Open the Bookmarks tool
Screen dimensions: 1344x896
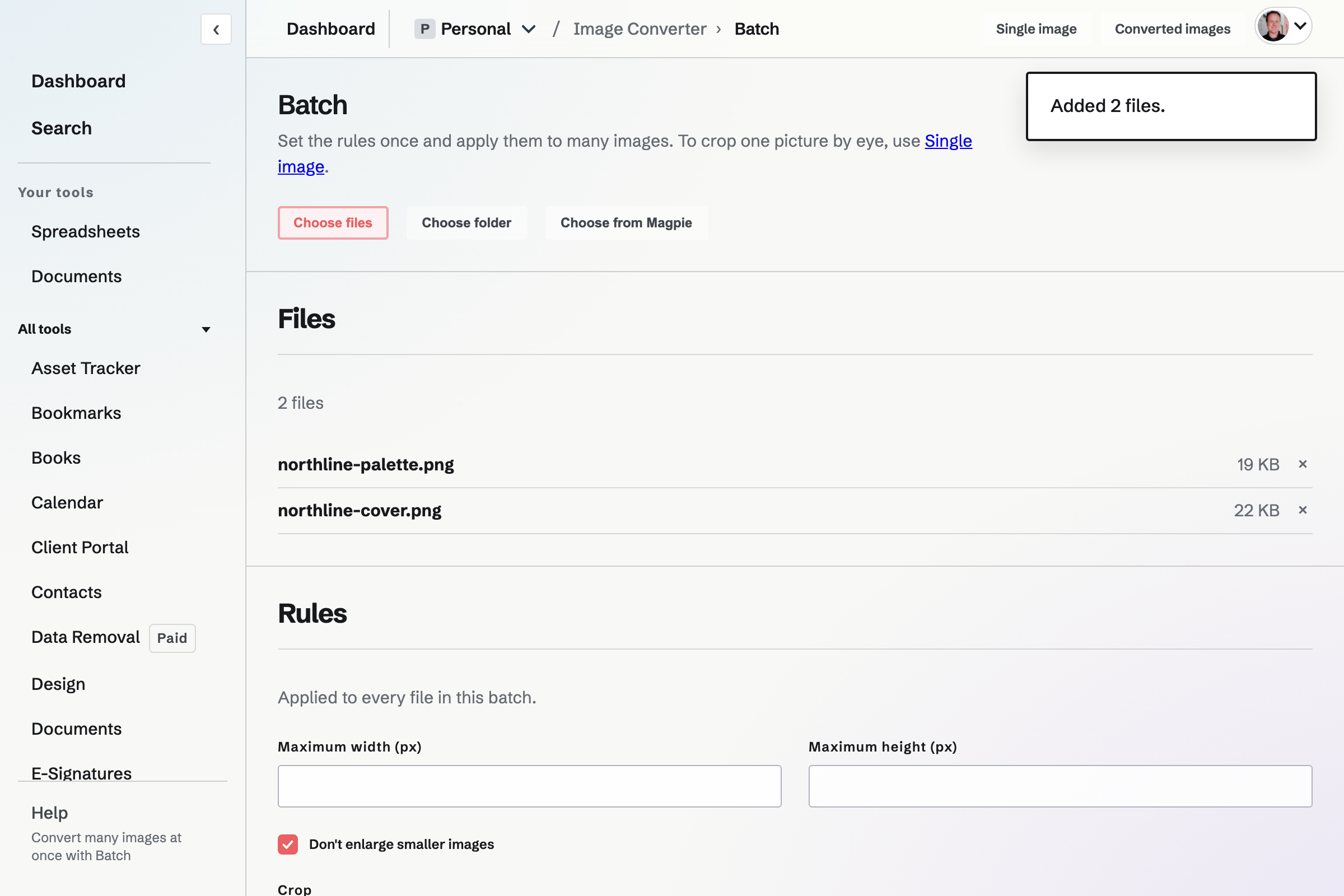click(x=76, y=413)
